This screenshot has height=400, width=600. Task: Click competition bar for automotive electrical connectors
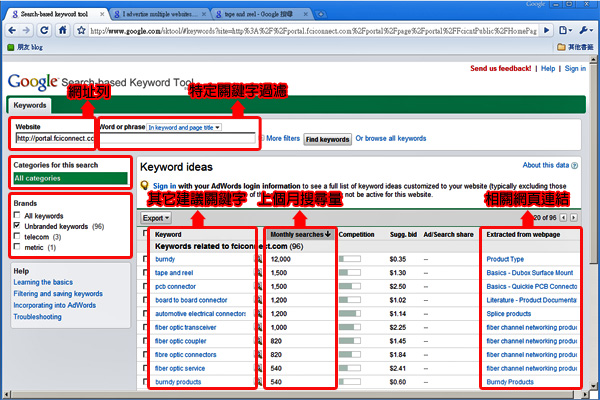click(x=350, y=313)
